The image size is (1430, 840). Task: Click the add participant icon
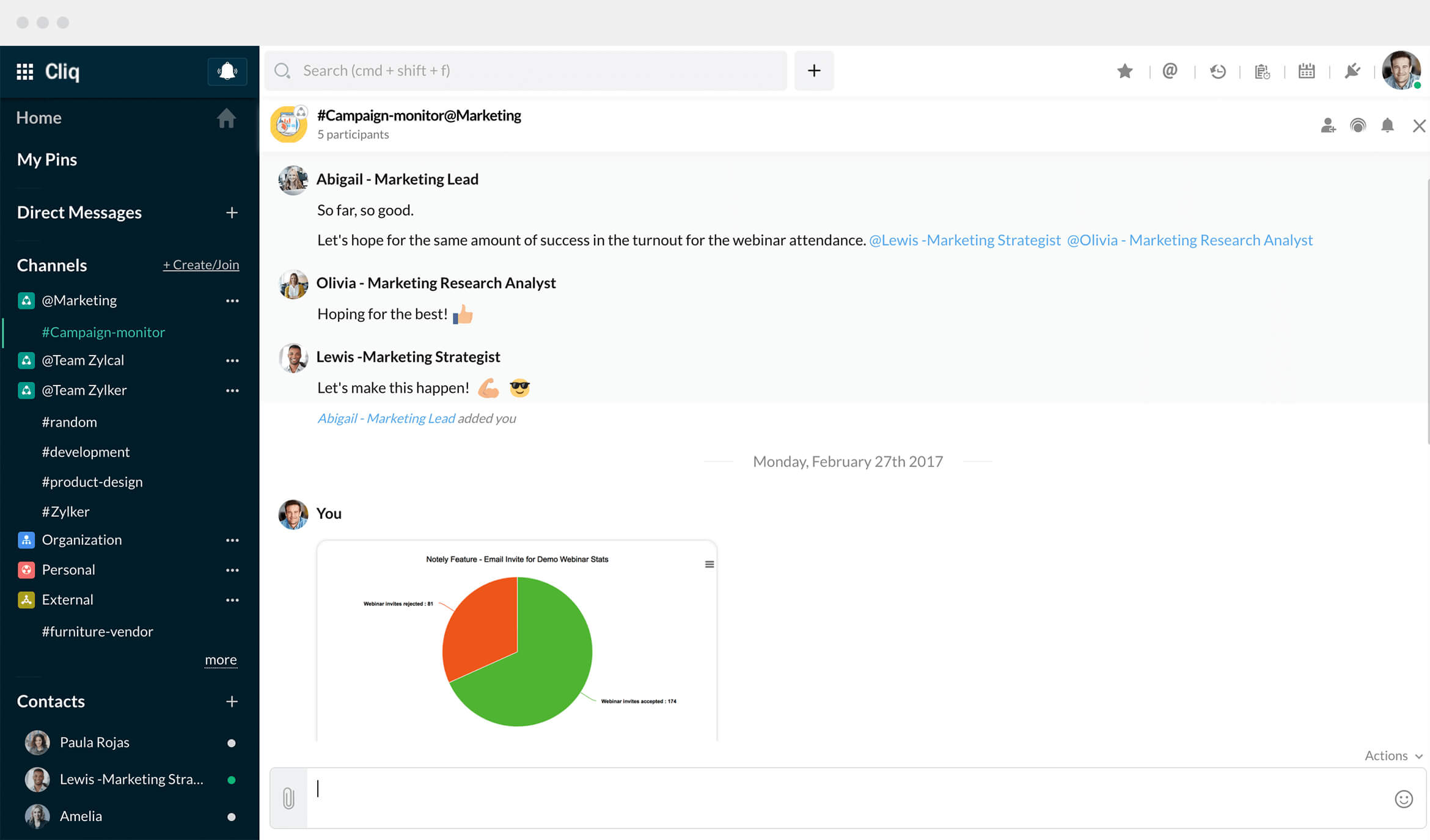1327,126
